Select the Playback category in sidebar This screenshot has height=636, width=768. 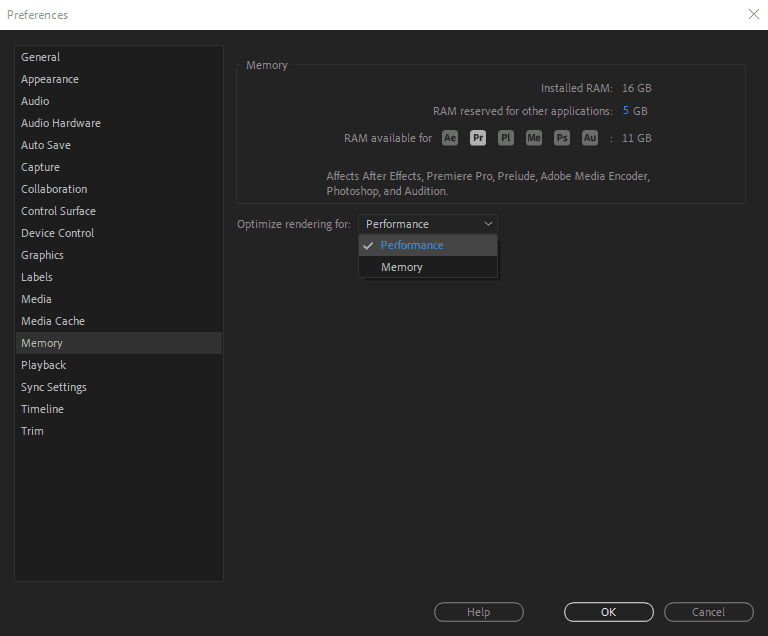point(44,365)
